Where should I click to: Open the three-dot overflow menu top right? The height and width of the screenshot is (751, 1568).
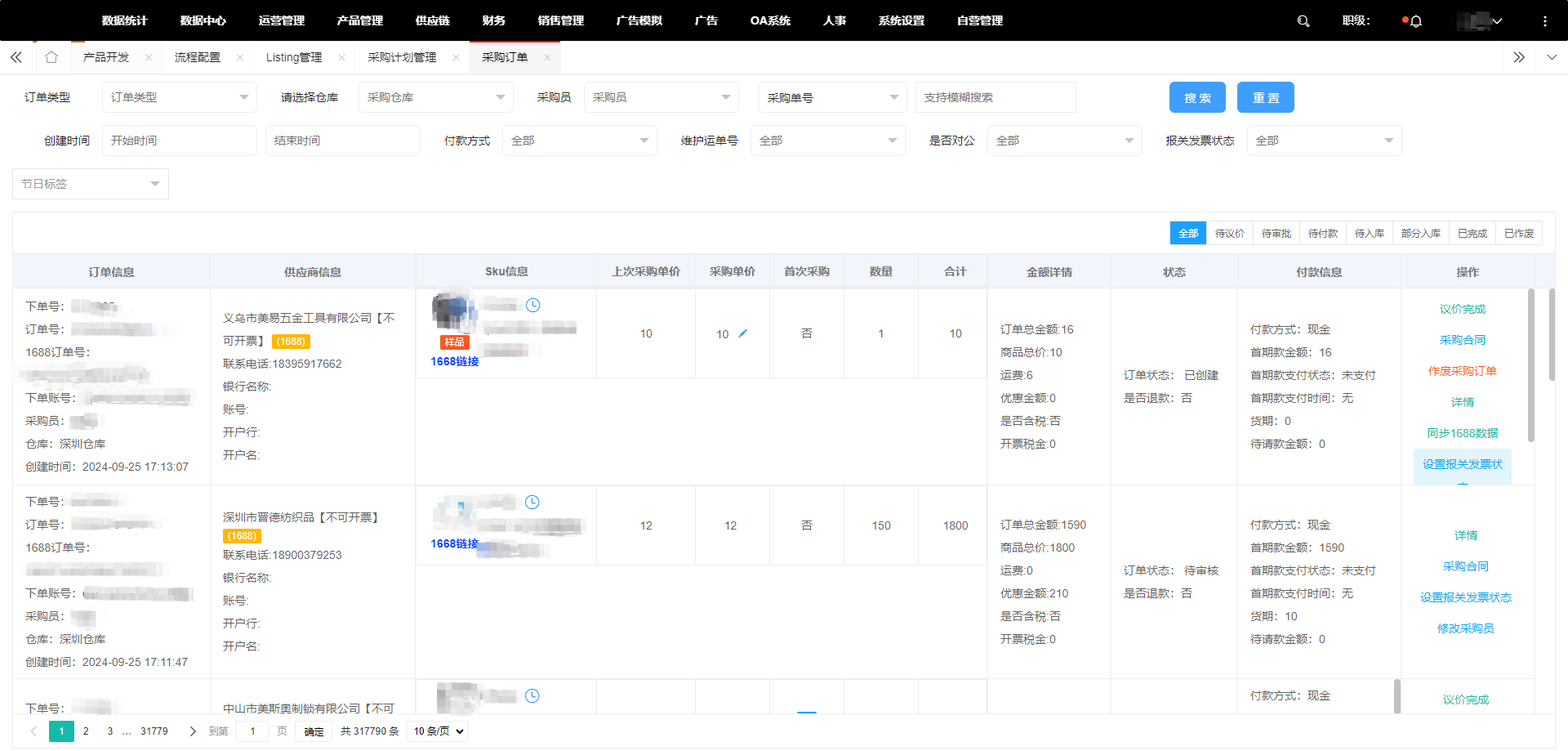[x=1546, y=20]
